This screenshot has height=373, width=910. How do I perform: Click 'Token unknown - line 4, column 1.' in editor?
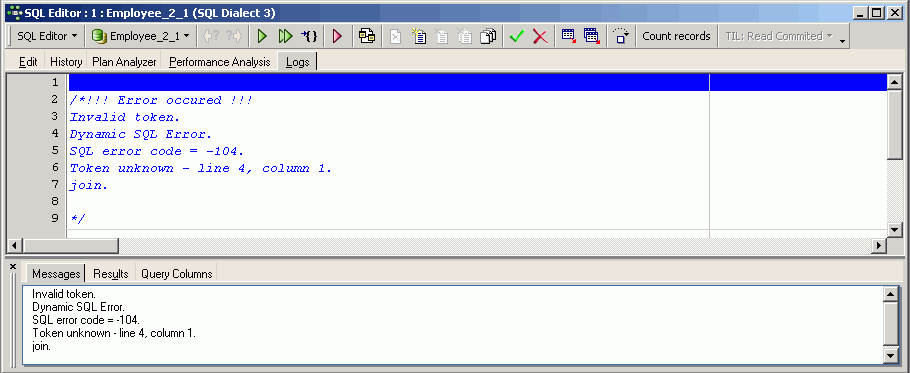(201, 168)
